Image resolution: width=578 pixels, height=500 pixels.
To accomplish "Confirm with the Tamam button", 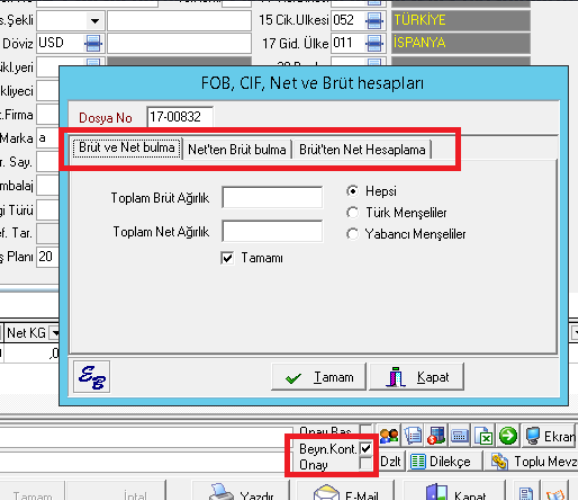I will (319, 377).
